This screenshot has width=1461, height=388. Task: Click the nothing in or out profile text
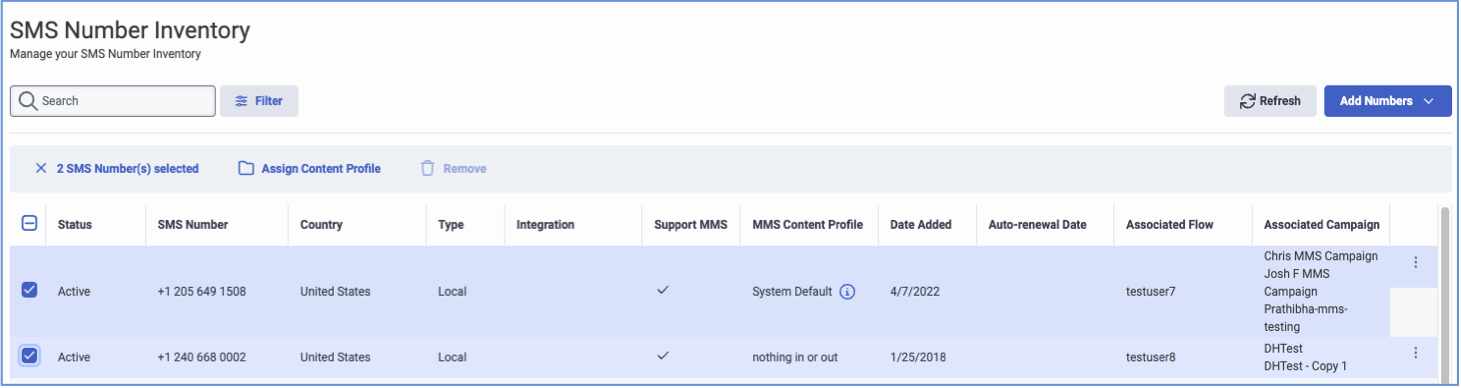coord(794,357)
